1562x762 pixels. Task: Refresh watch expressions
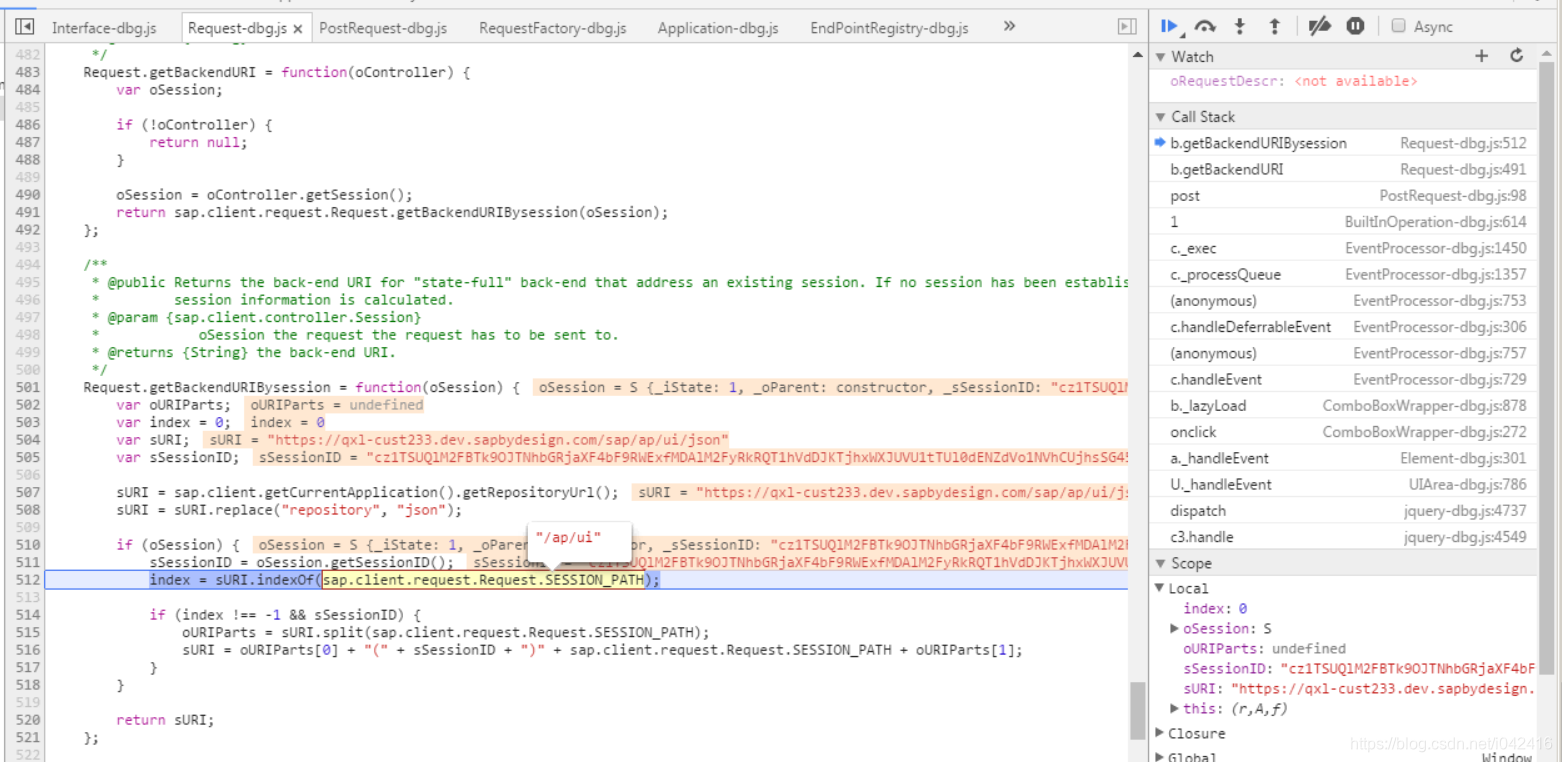pyautogui.click(x=1517, y=56)
